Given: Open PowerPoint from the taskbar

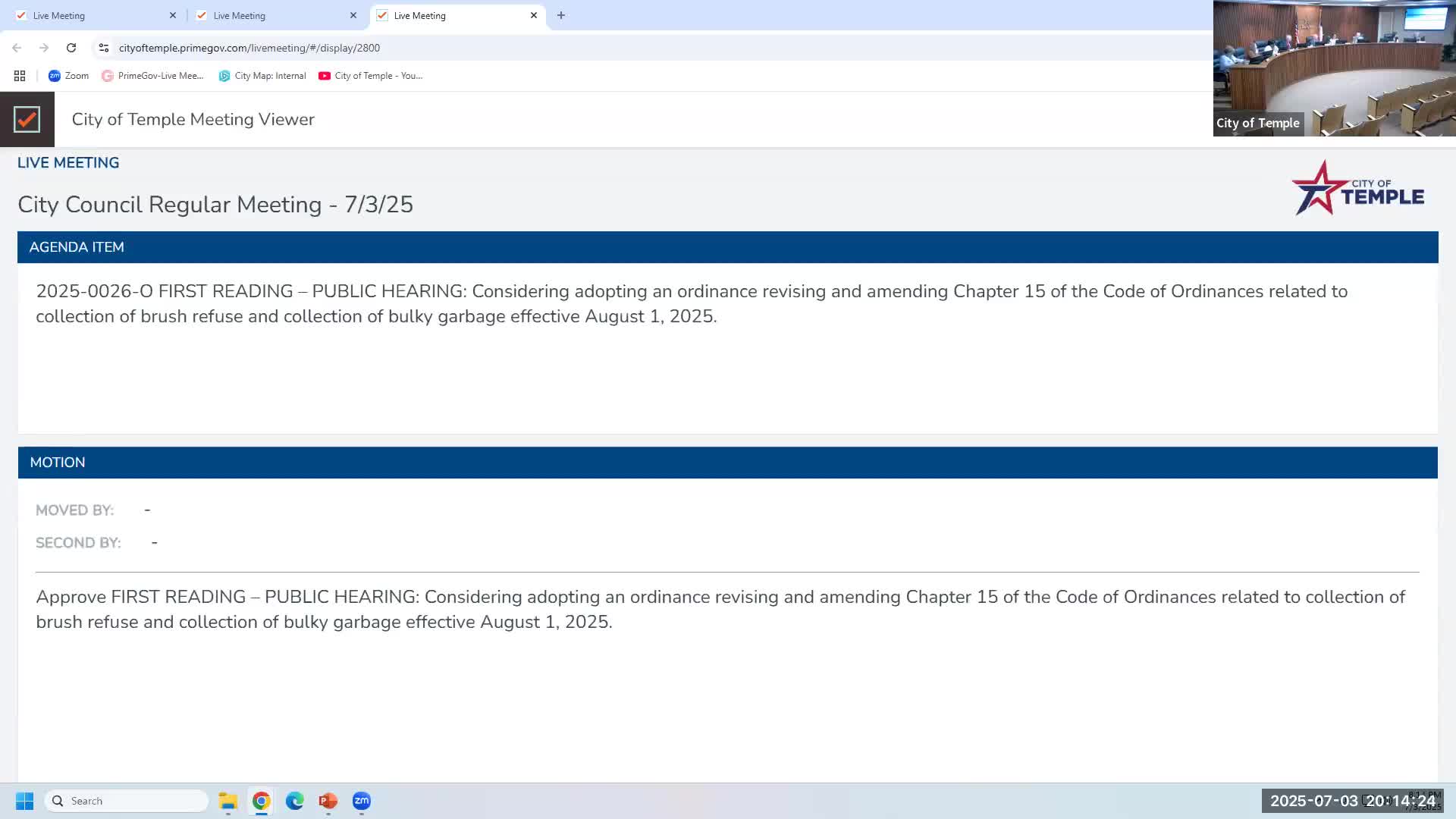Looking at the screenshot, I should point(328,801).
